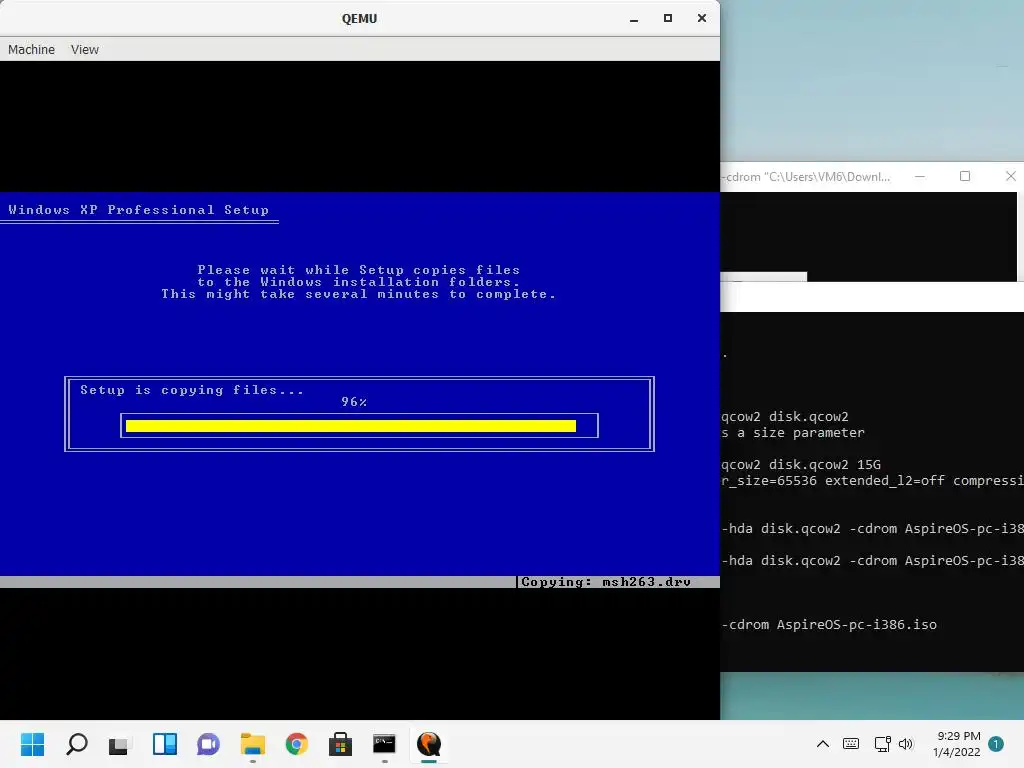Click 'Copying: msh263.drv' status text

tap(605, 582)
